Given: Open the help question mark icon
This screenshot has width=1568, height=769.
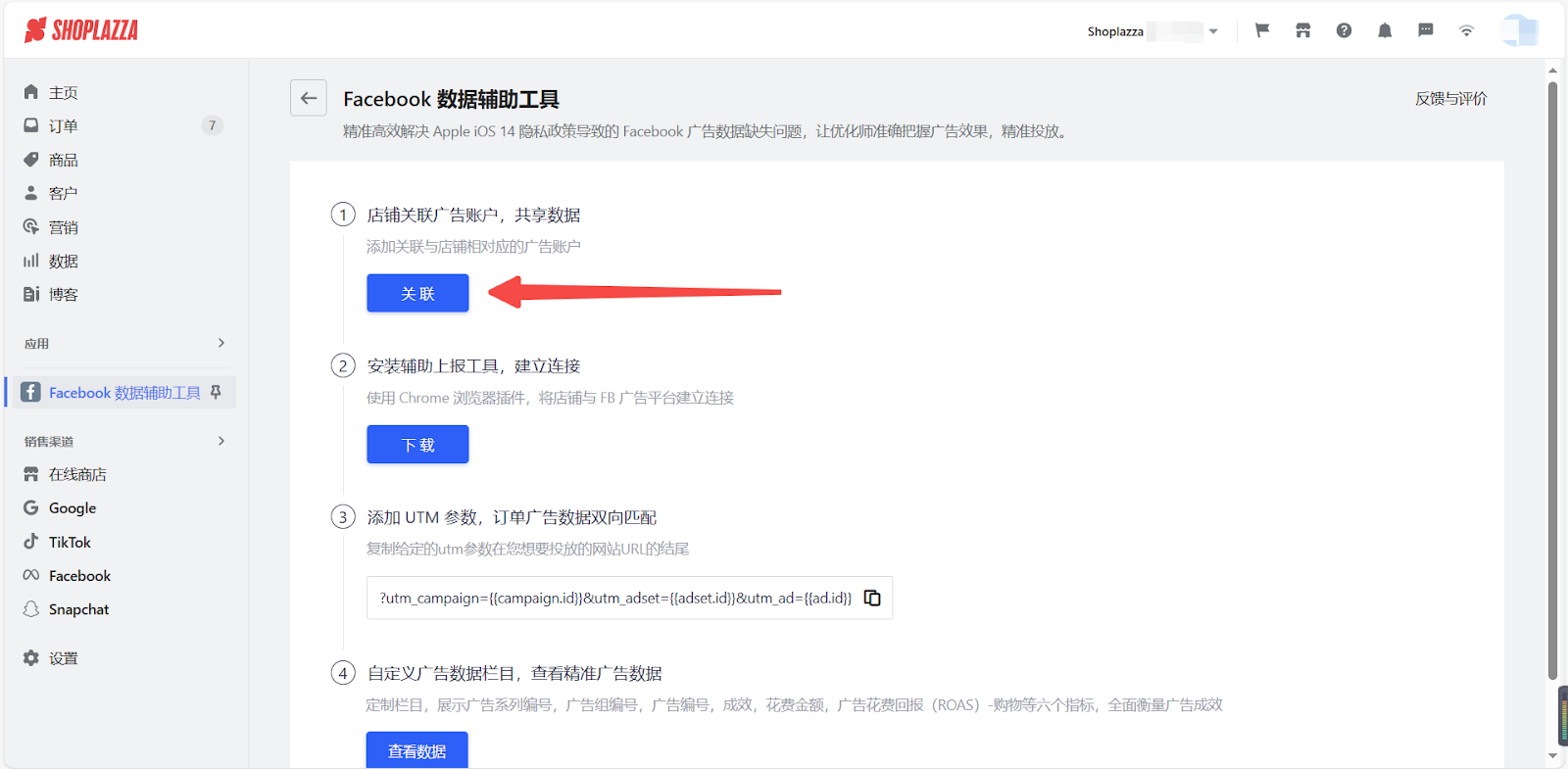Looking at the screenshot, I should click(1344, 30).
